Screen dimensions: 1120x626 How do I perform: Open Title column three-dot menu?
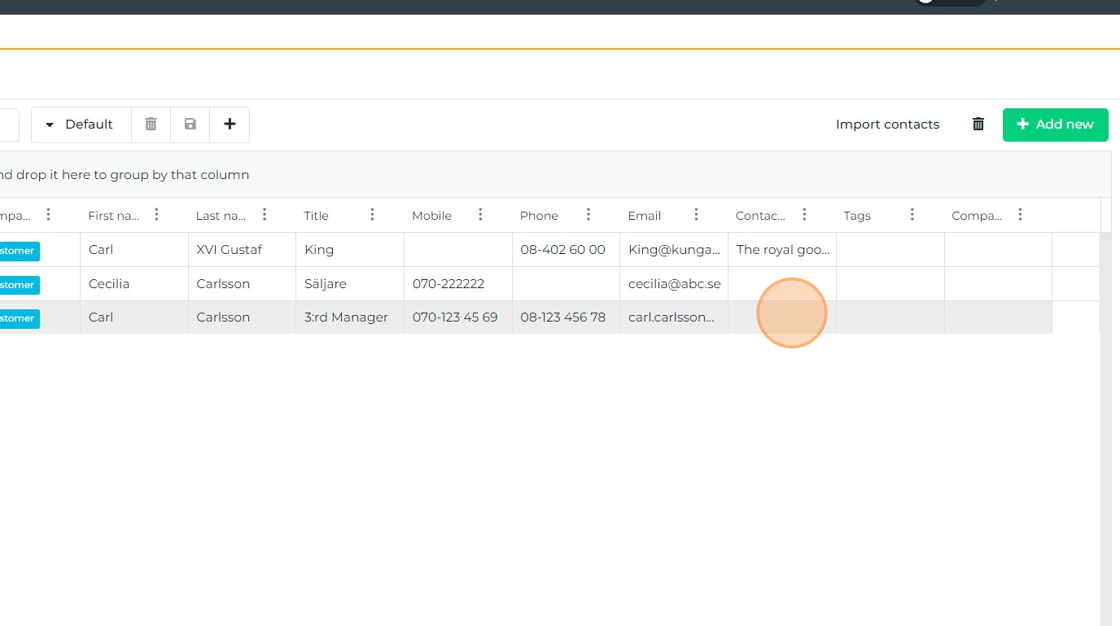pyautogui.click(x=372, y=215)
